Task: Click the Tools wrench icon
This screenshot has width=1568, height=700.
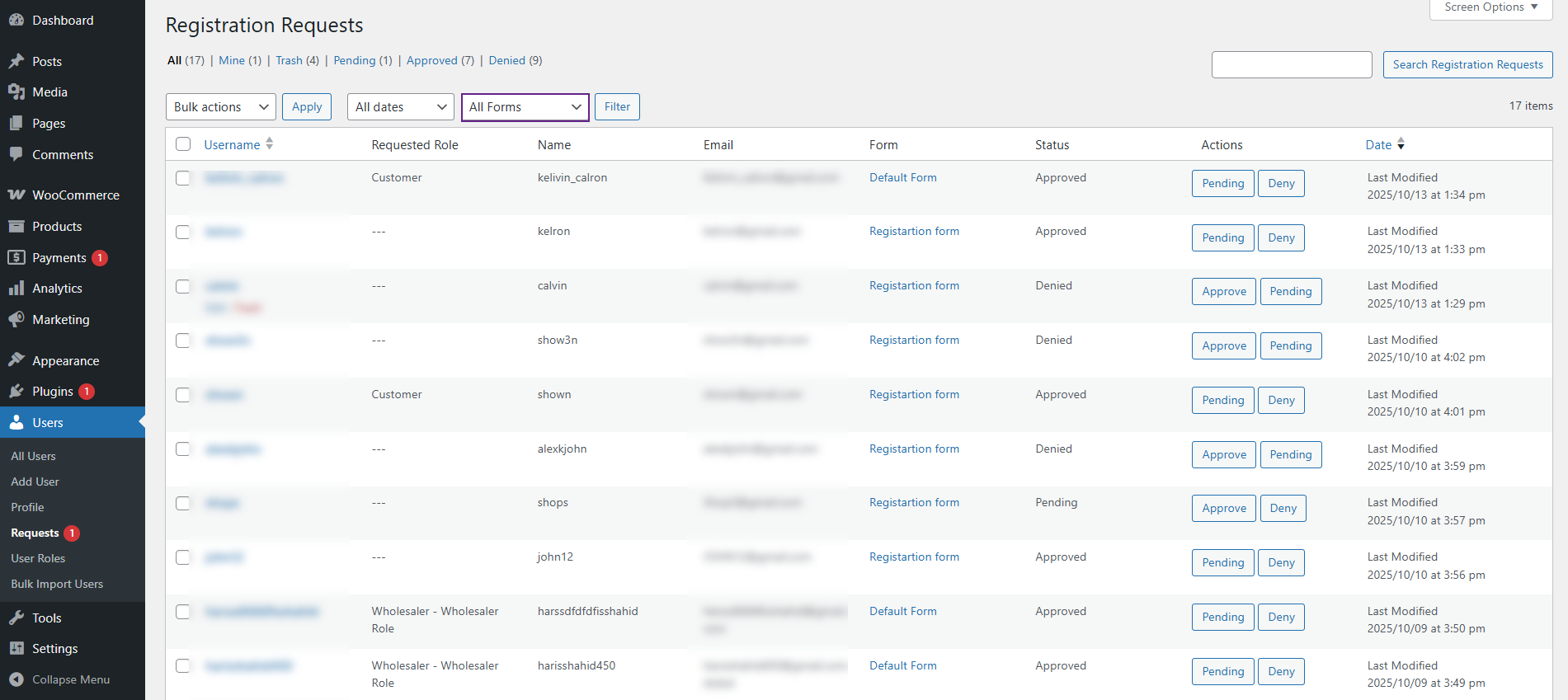Action: coord(16,618)
